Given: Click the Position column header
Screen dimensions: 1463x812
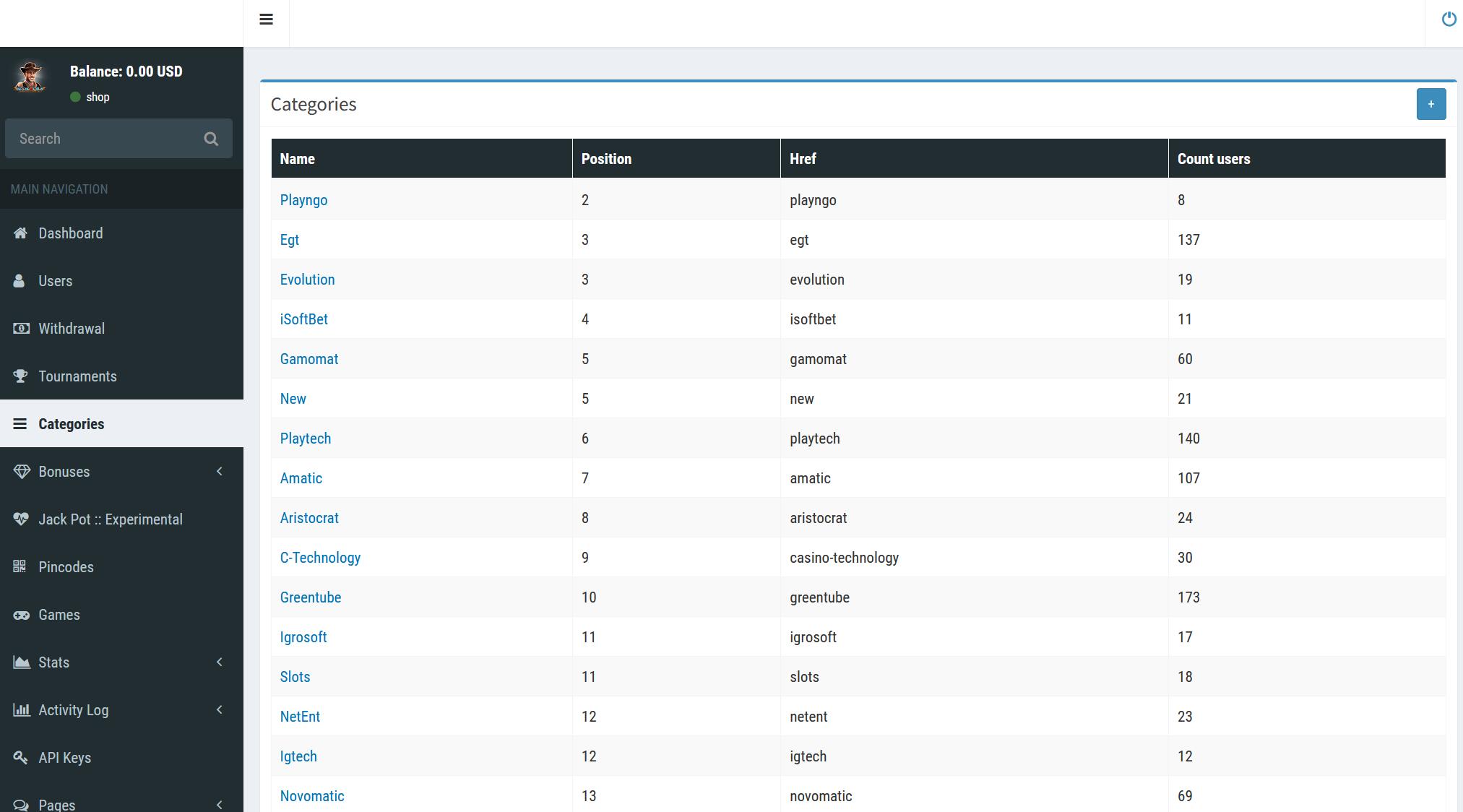Looking at the screenshot, I should tap(676, 159).
